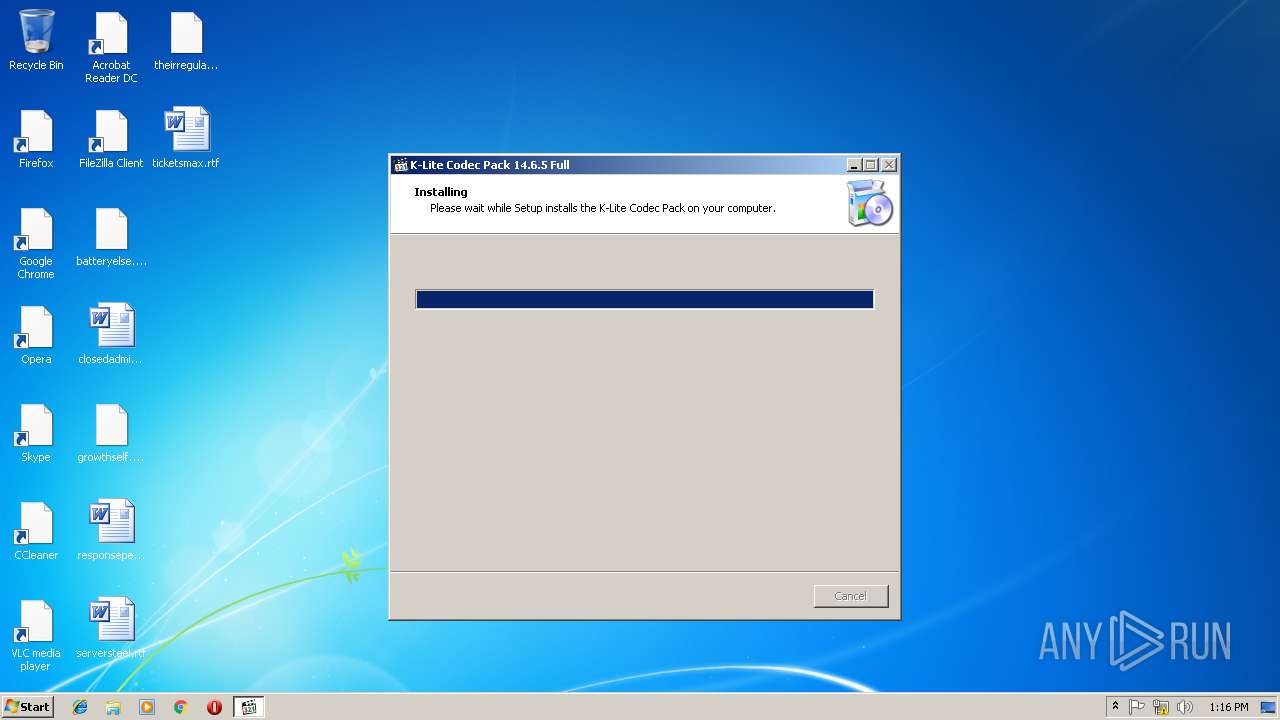Close the K-Lite Codec Pack window
The image size is (1280, 720).
point(889,165)
